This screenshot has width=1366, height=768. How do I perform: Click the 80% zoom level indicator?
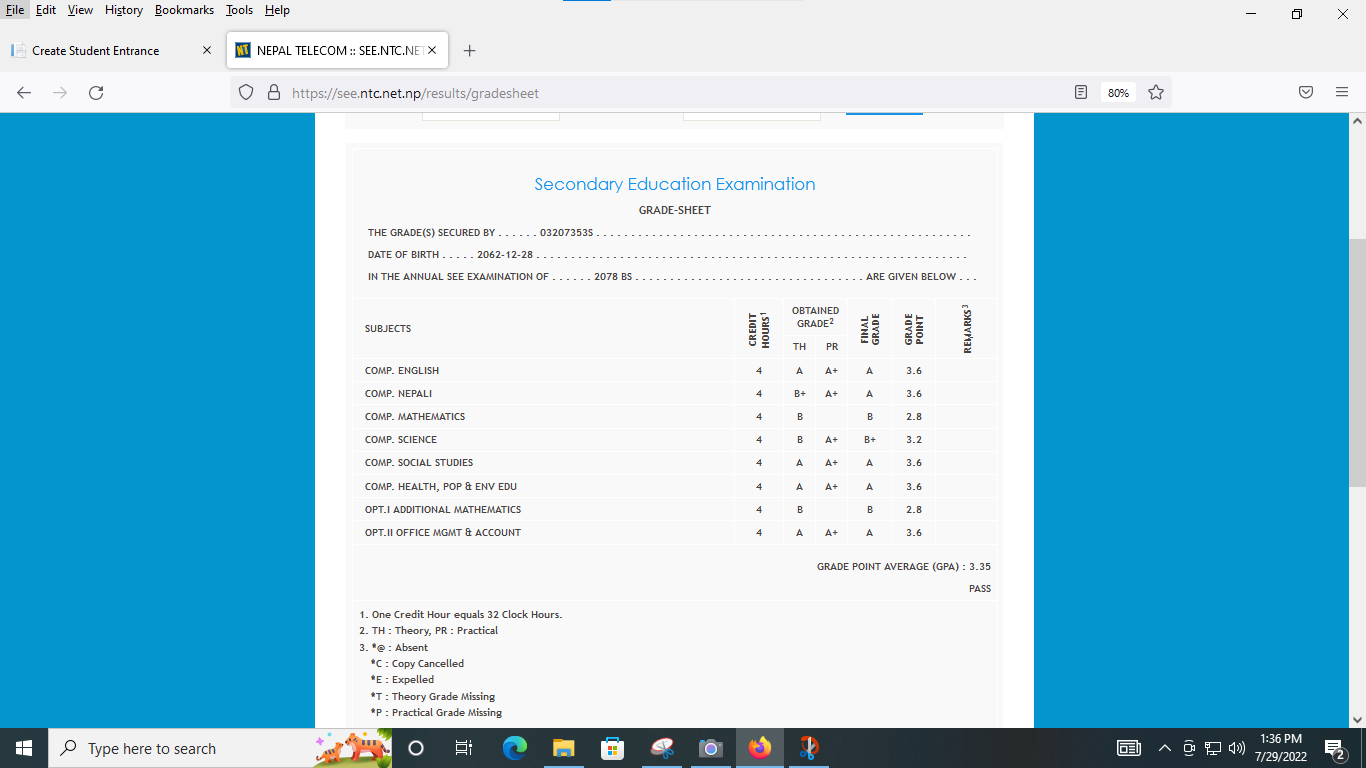1118,93
